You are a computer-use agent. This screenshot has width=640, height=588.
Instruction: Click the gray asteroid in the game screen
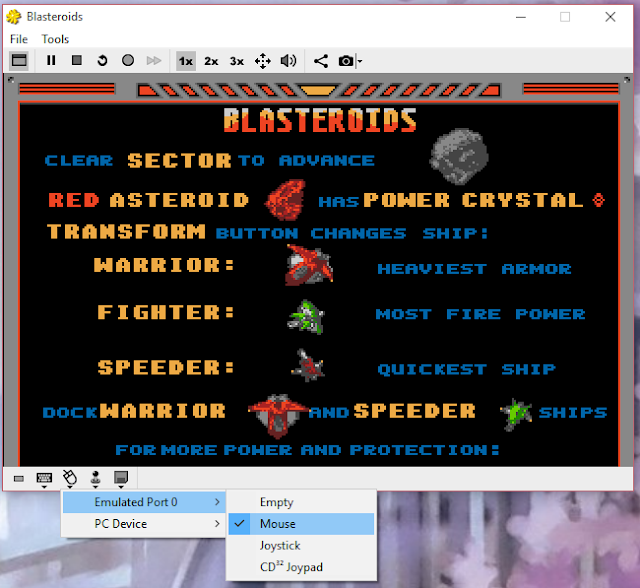point(459,156)
